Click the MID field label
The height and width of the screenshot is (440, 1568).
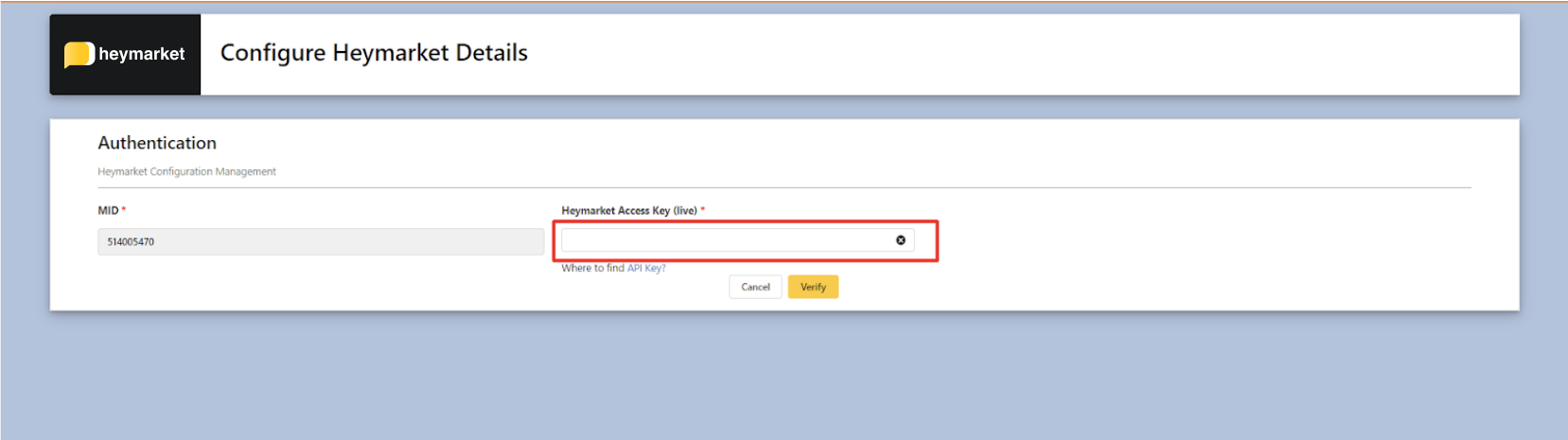109,210
